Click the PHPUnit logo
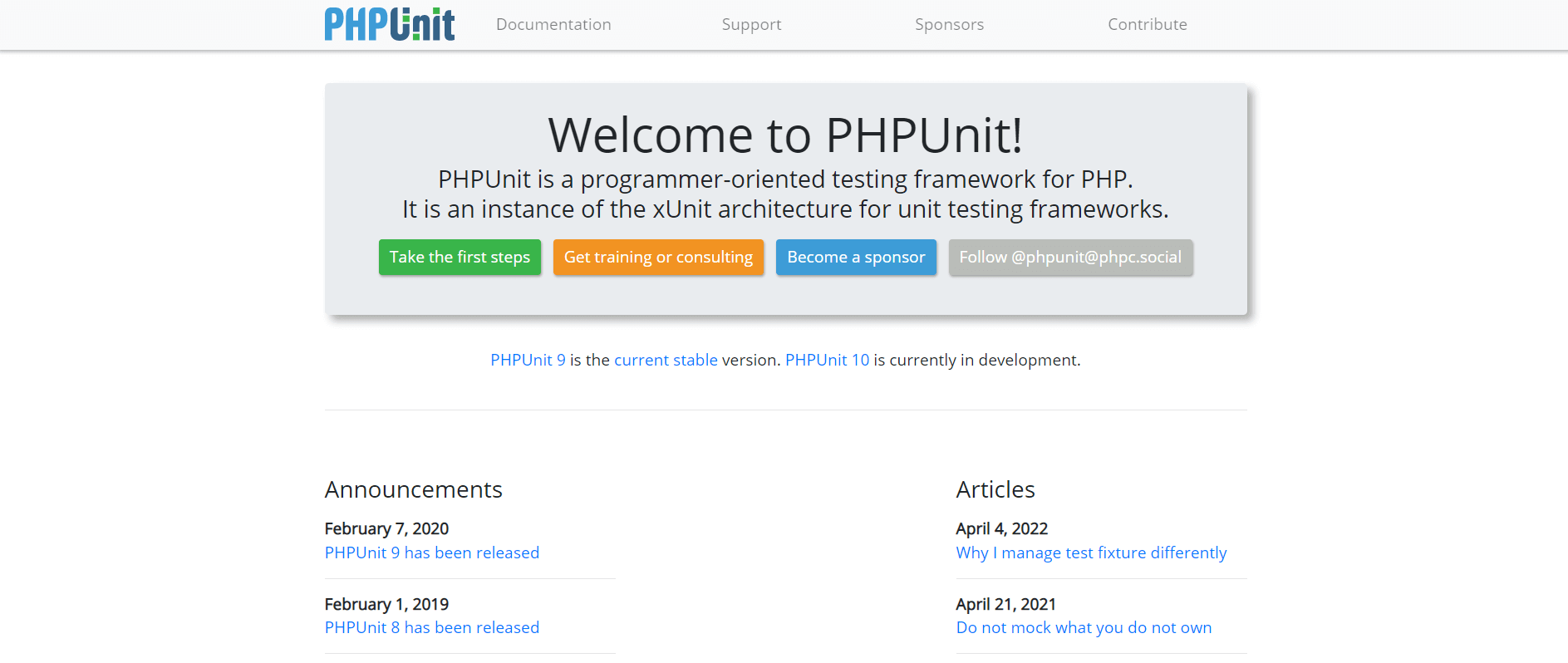This screenshot has height=663, width=1568. point(389,24)
